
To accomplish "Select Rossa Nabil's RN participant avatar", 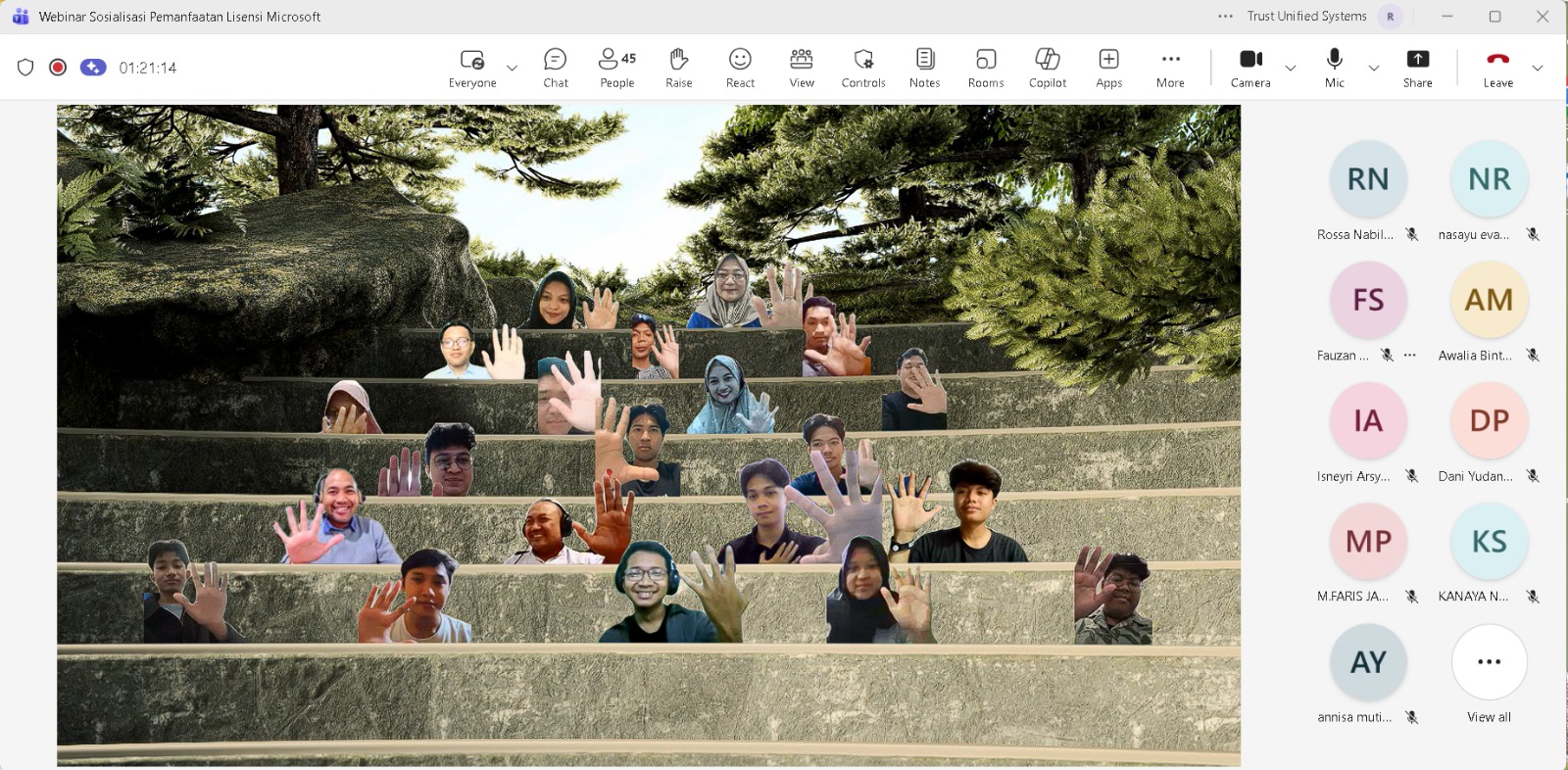I will pos(1368,179).
